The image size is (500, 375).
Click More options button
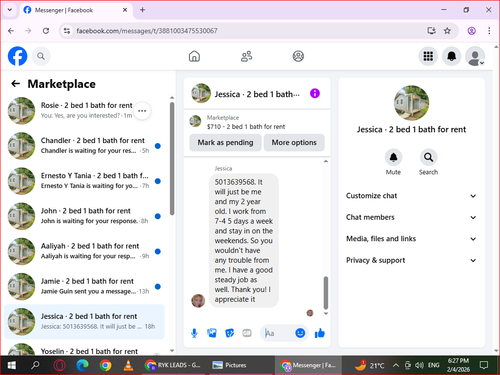[294, 142]
